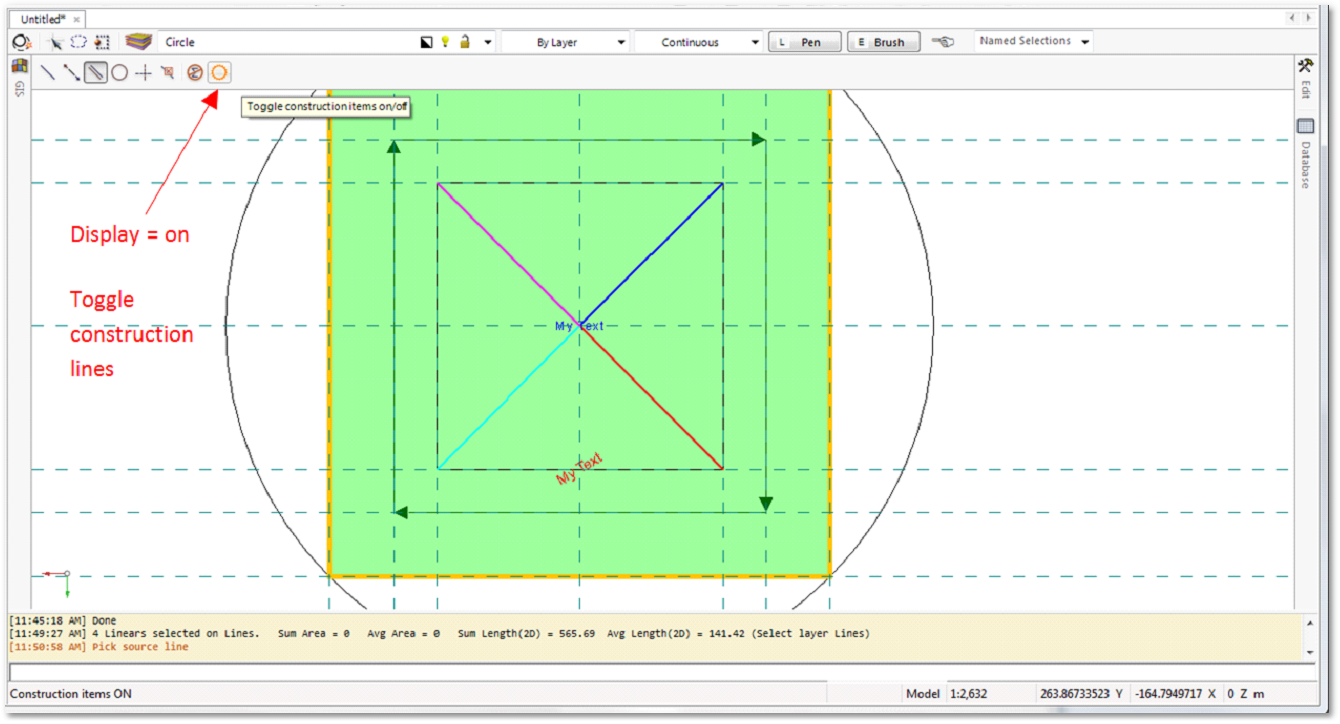Click the Brush button
Screen dimensions: 1340x724
pyautogui.click(x=884, y=42)
